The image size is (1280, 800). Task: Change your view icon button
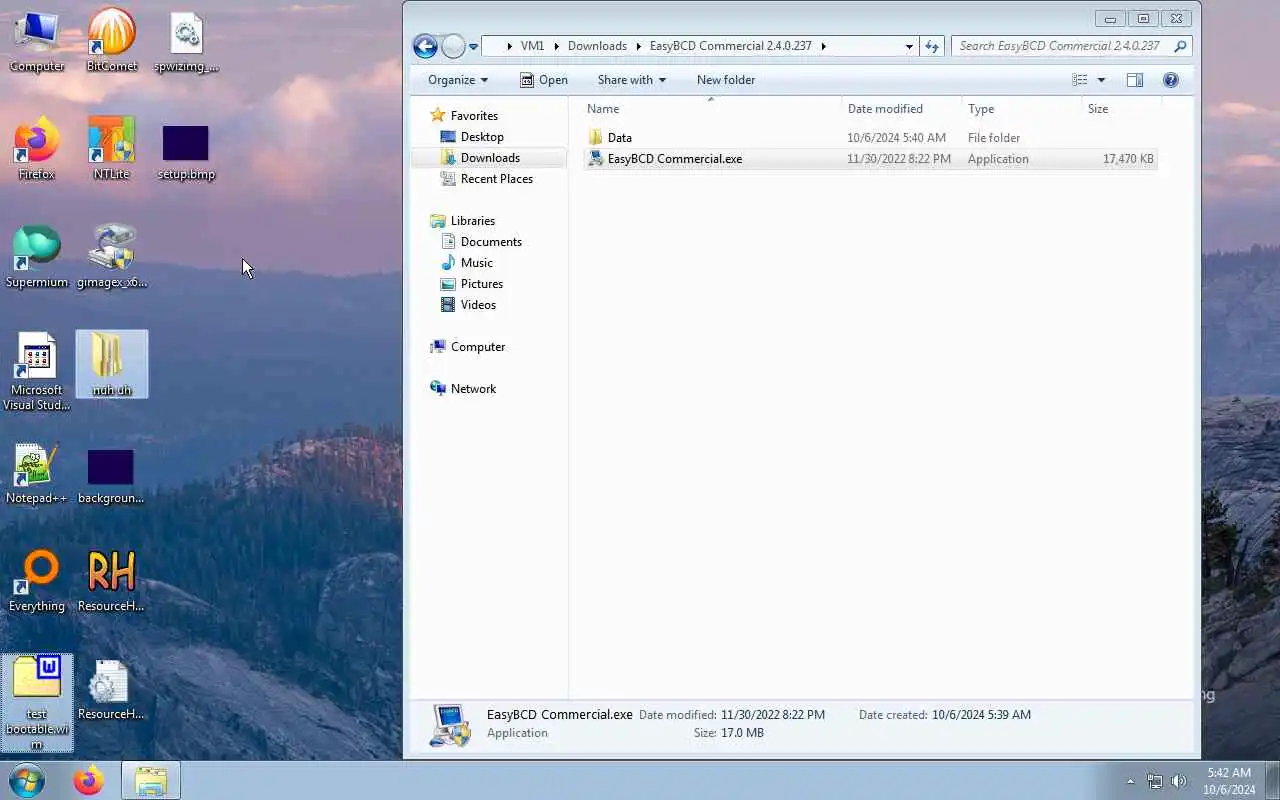coord(1080,80)
